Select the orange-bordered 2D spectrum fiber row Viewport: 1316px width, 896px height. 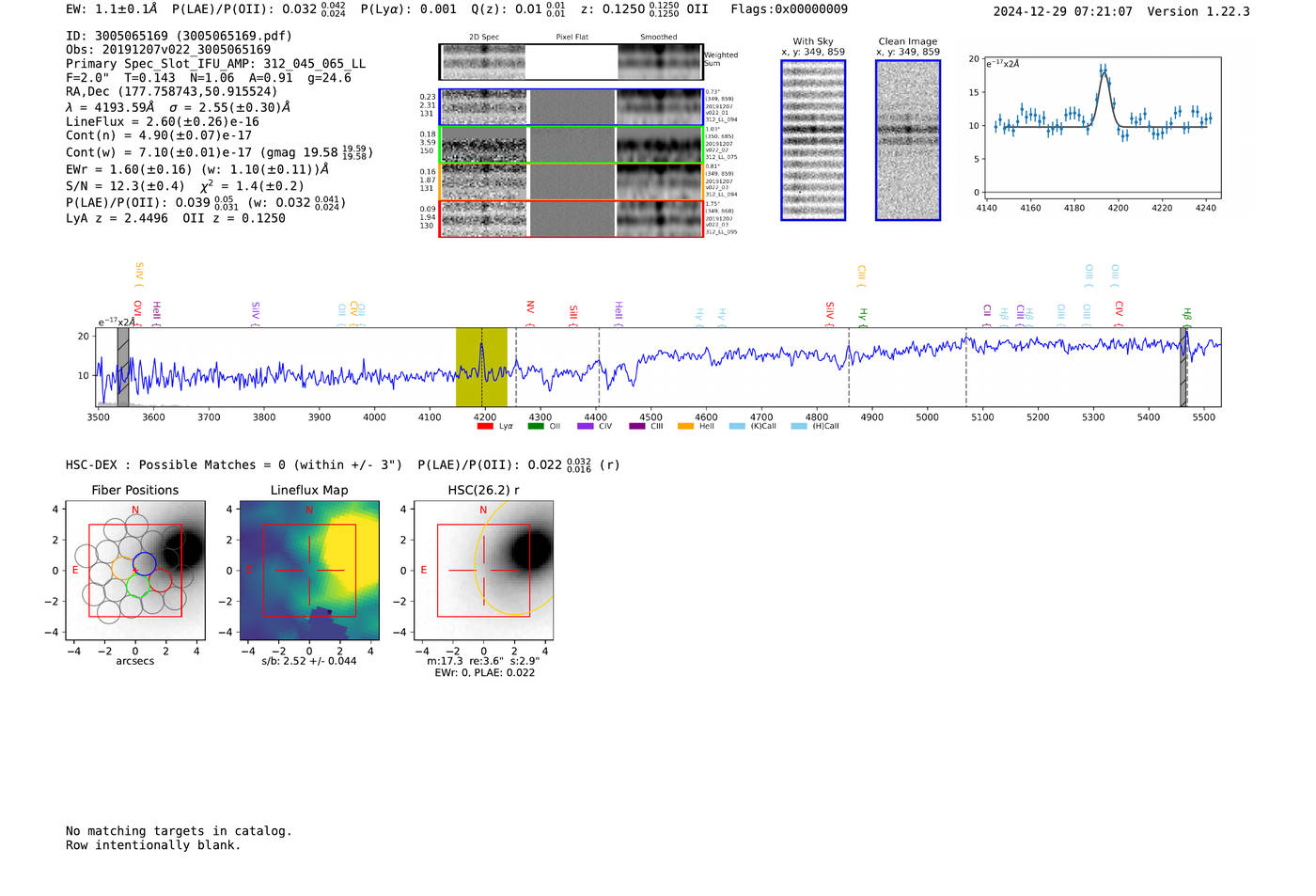click(572, 181)
